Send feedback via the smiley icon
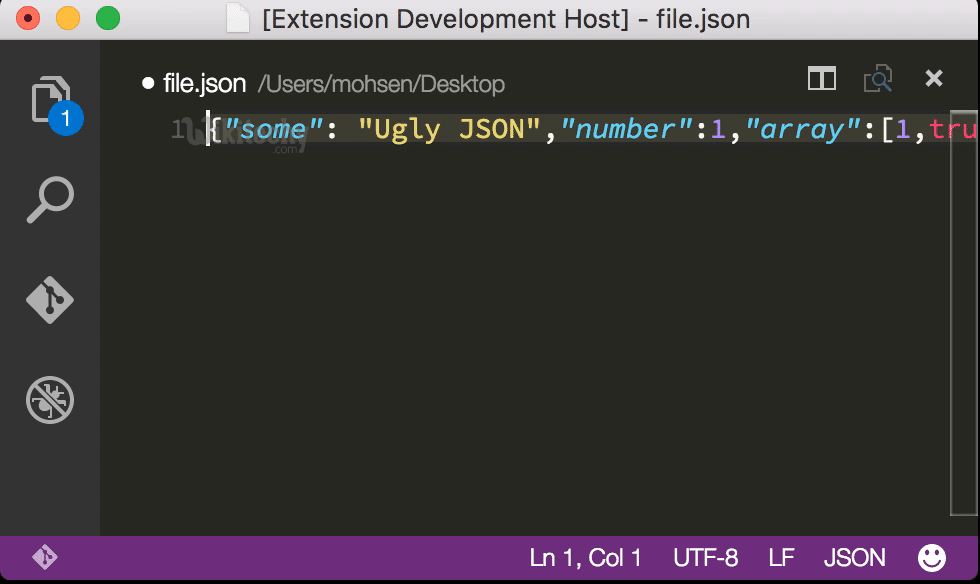 point(931,557)
